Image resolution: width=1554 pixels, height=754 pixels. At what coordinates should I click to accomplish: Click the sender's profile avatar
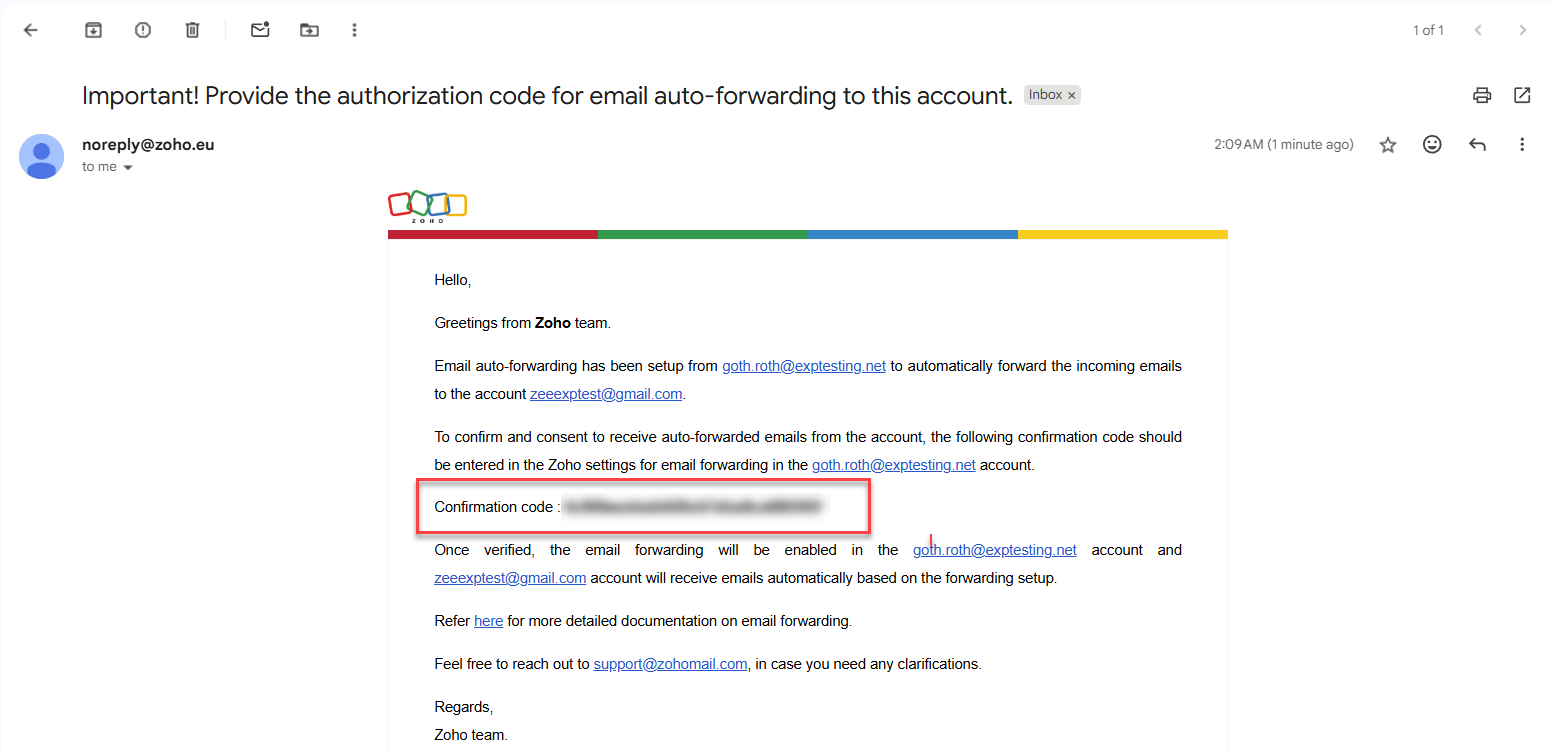point(41,156)
